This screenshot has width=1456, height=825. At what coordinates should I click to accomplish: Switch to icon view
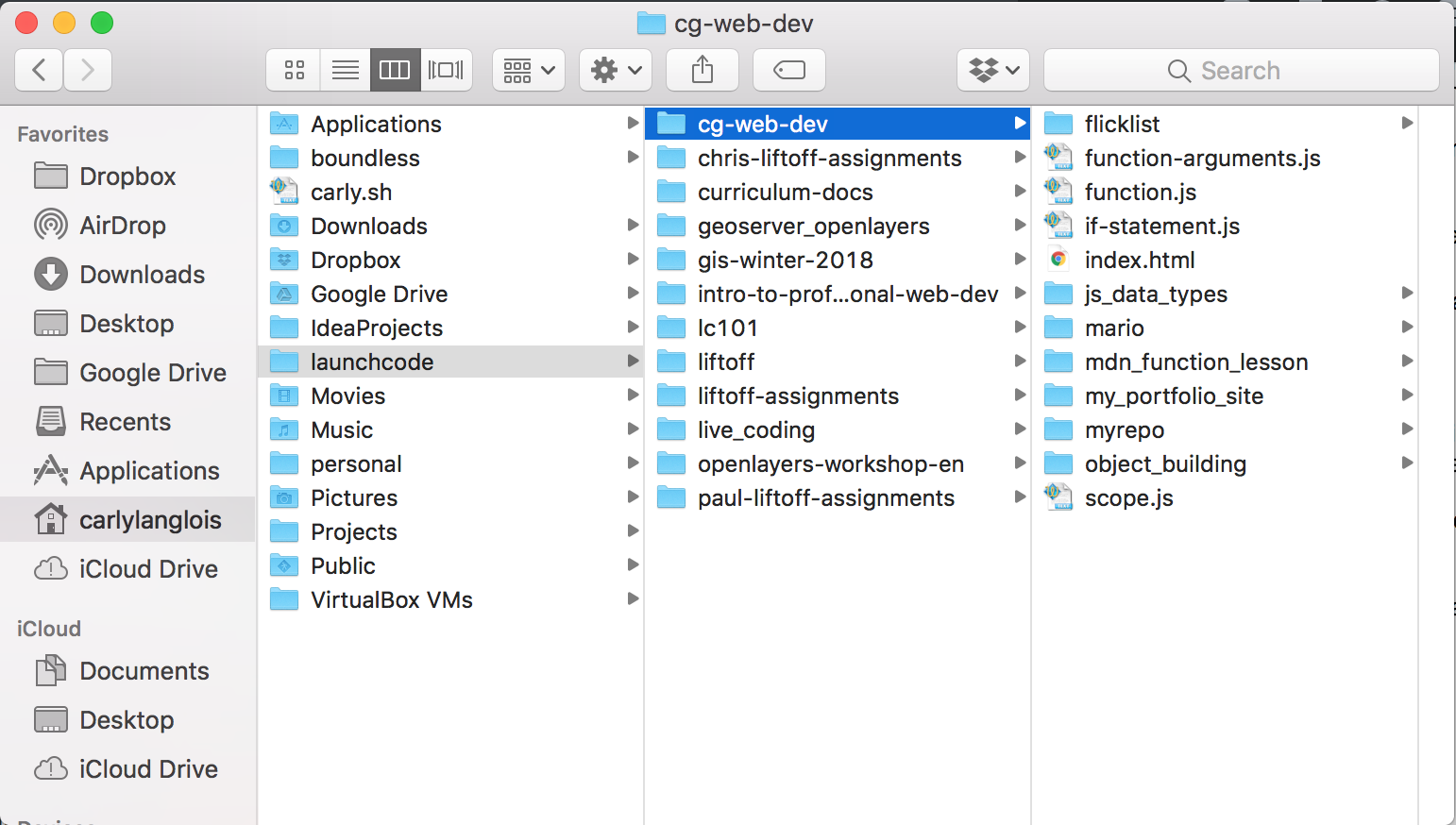coord(294,71)
